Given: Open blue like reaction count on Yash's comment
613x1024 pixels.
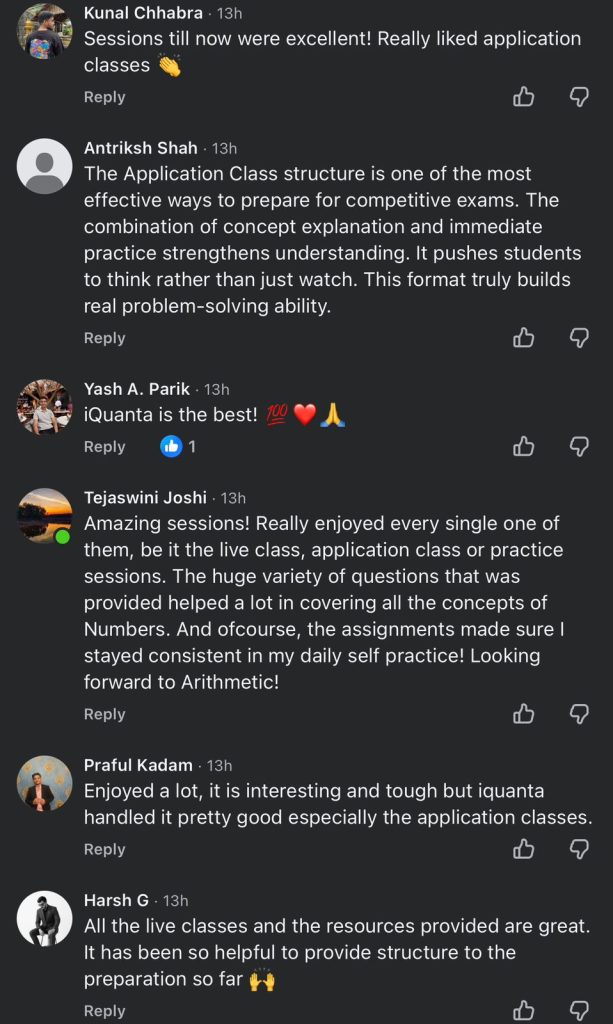Looking at the screenshot, I should [x=178, y=446].
